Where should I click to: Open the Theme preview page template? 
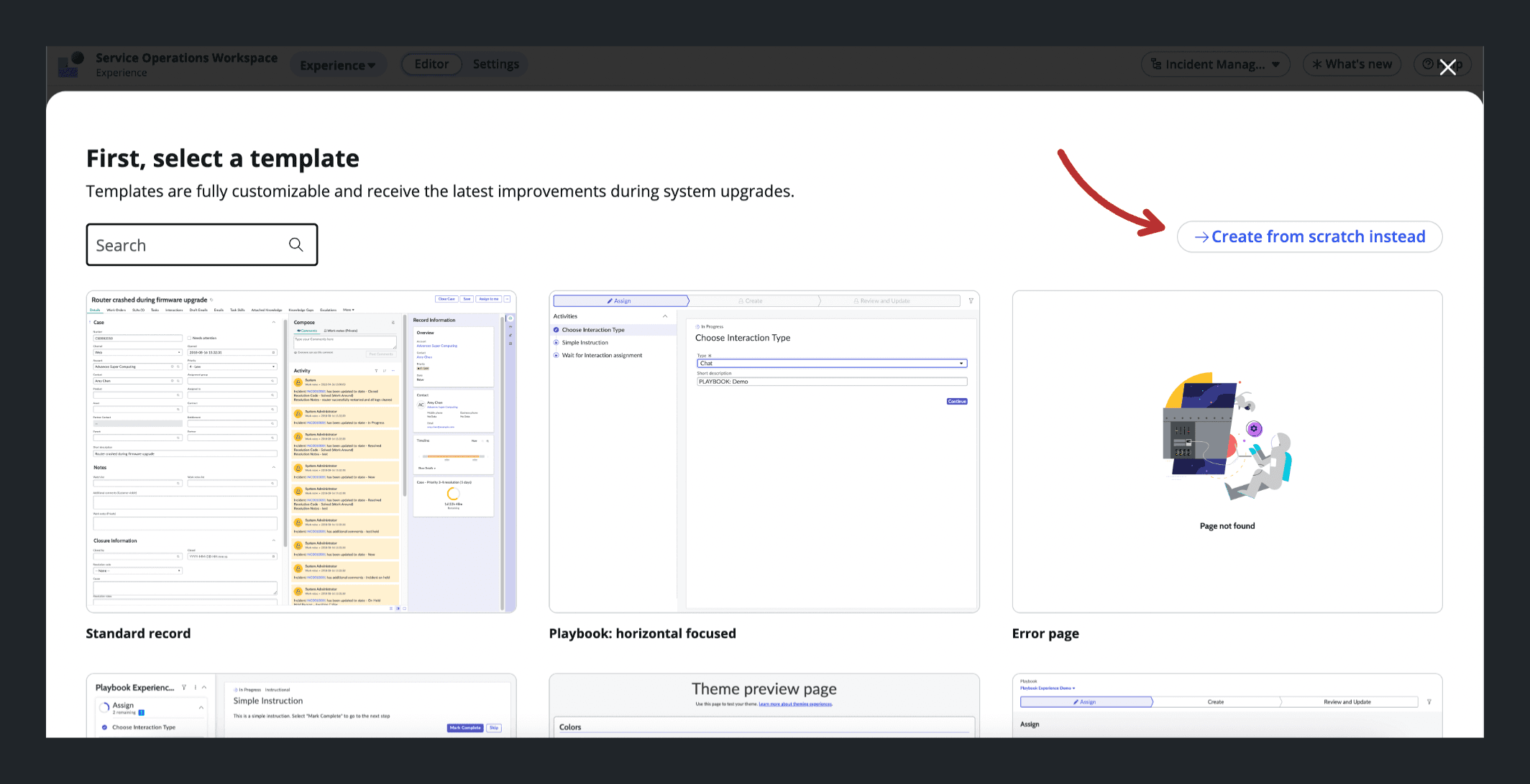(764, 706)
